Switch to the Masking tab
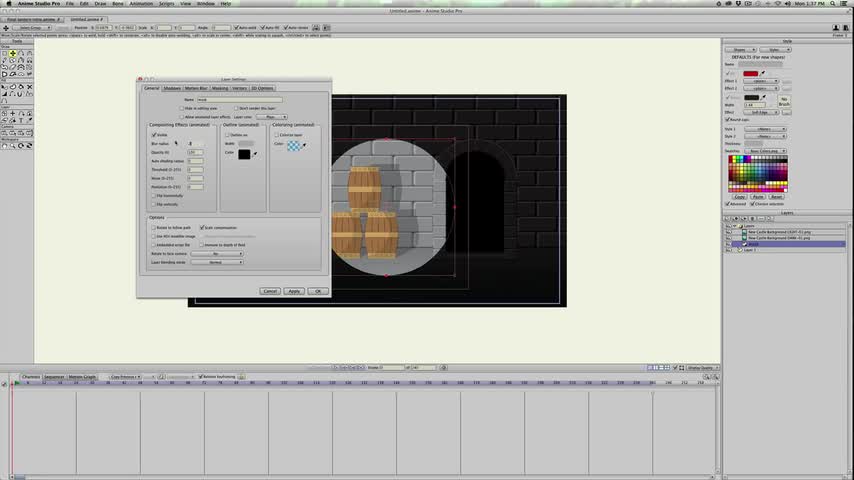This screenshot has width=854, height=480. (x=219, y=88)
